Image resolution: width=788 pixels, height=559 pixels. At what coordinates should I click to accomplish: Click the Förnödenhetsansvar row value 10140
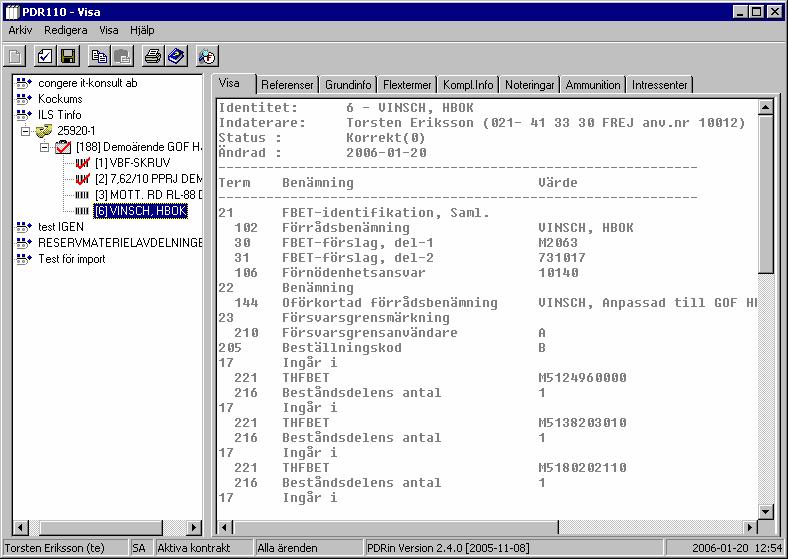click(558, 272)
